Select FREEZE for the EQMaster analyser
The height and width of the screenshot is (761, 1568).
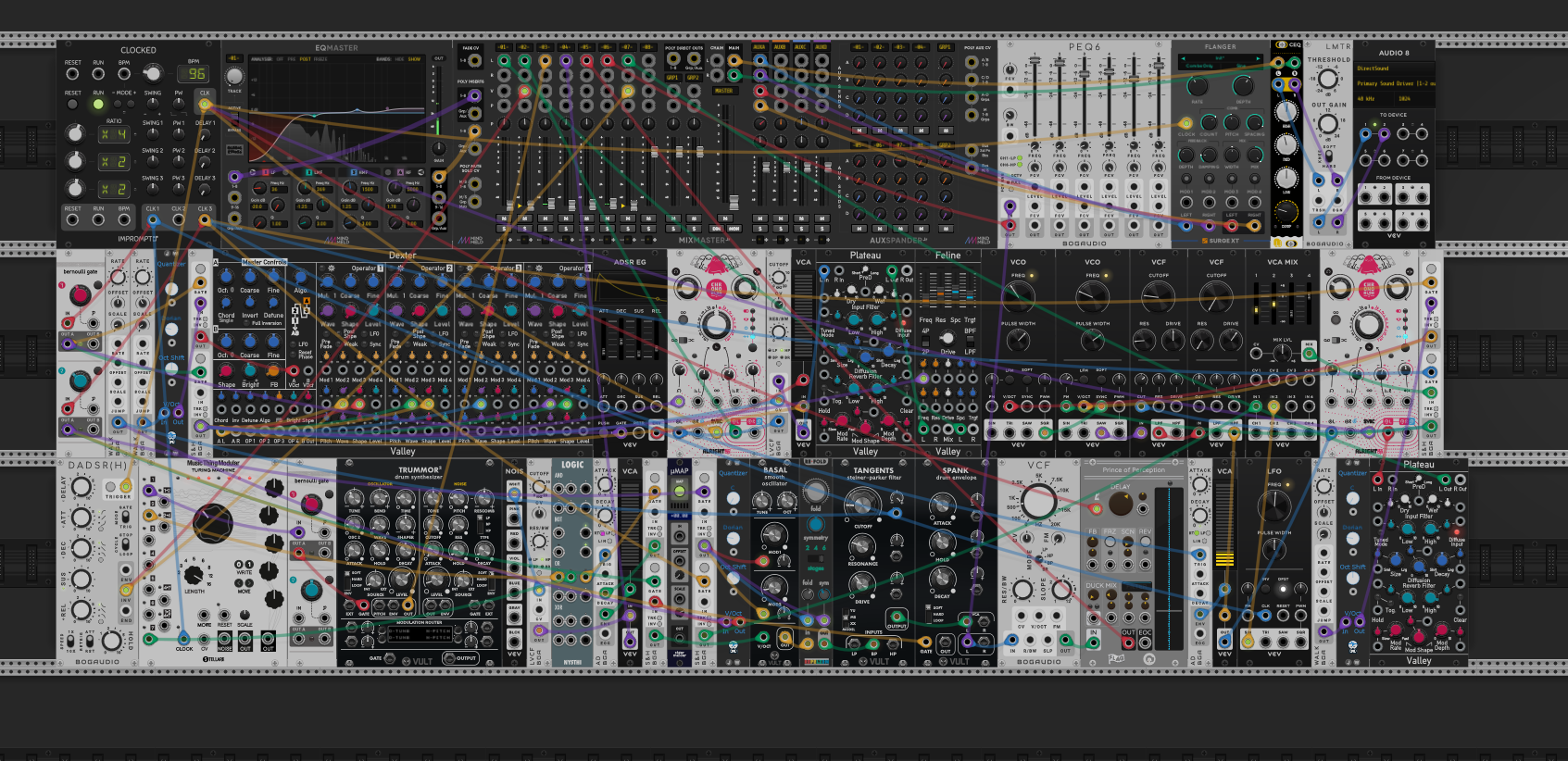tap(320, 58)
